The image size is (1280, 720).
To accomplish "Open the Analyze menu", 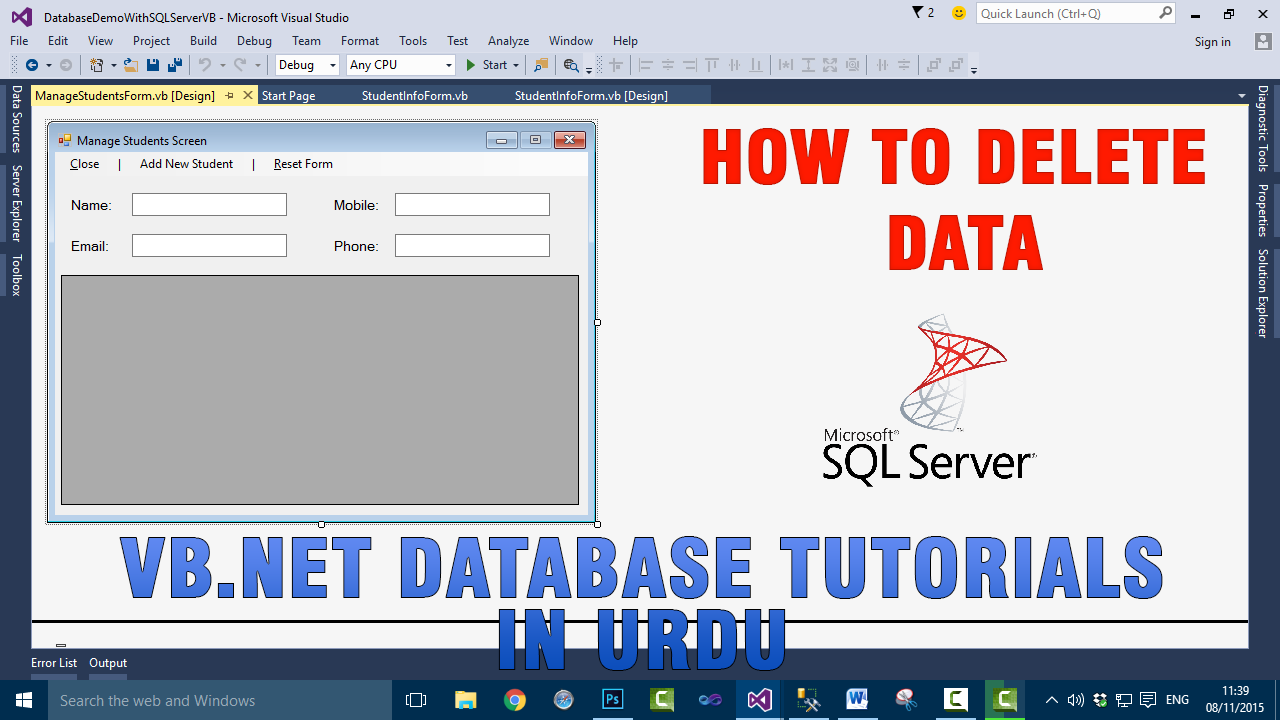I will pos(508,41).
